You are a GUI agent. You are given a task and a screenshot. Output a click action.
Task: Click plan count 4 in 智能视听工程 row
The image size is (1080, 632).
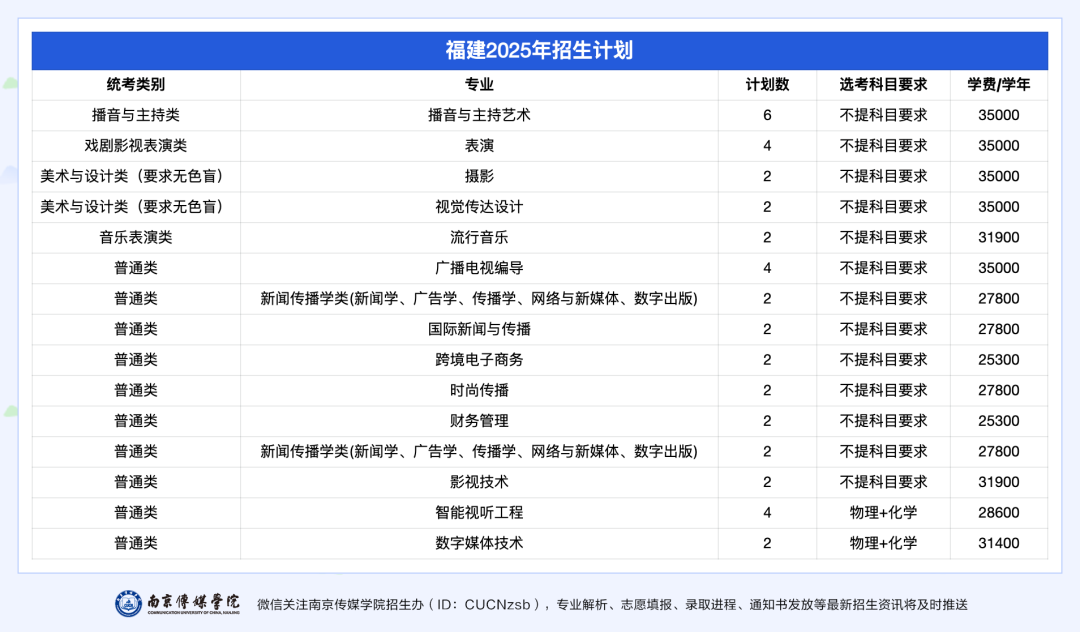767,512
